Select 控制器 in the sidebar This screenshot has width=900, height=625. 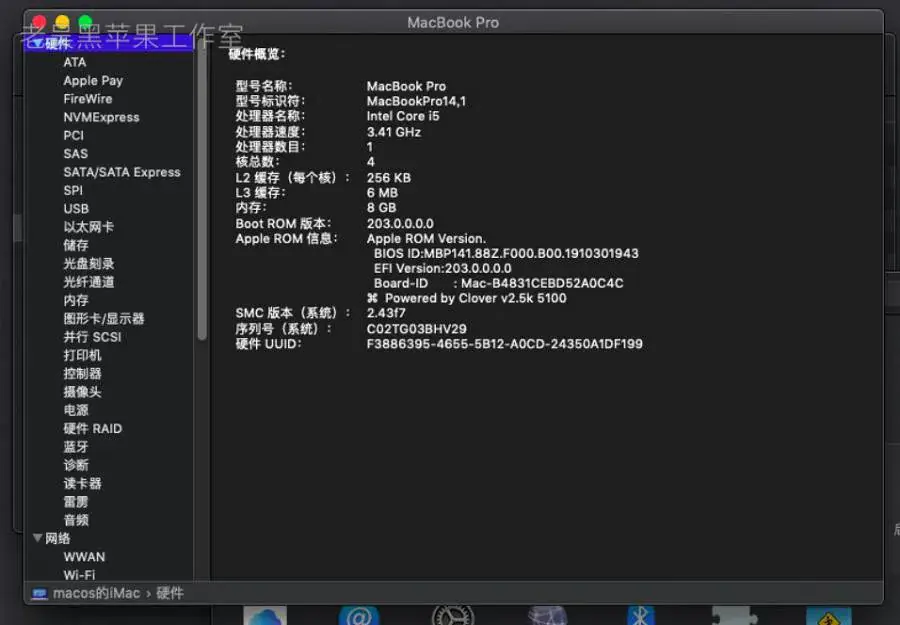[82, 374]
